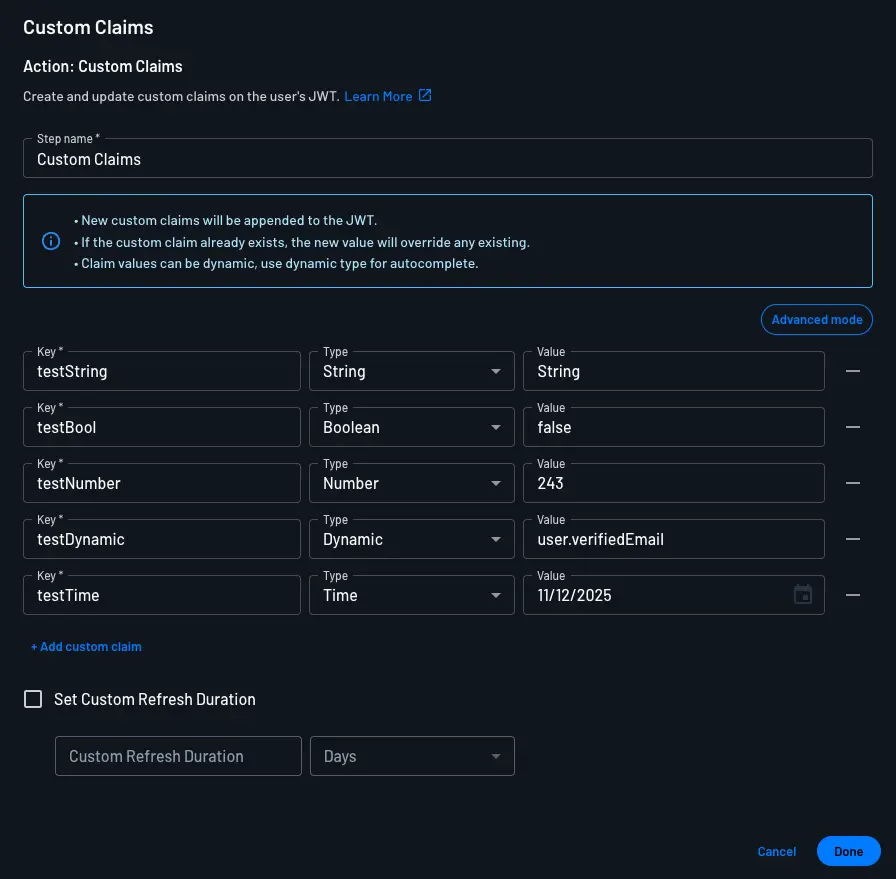Screen dimensions: 896x879
Task: Remove the testNumber claim row
Action: [852, 483]
